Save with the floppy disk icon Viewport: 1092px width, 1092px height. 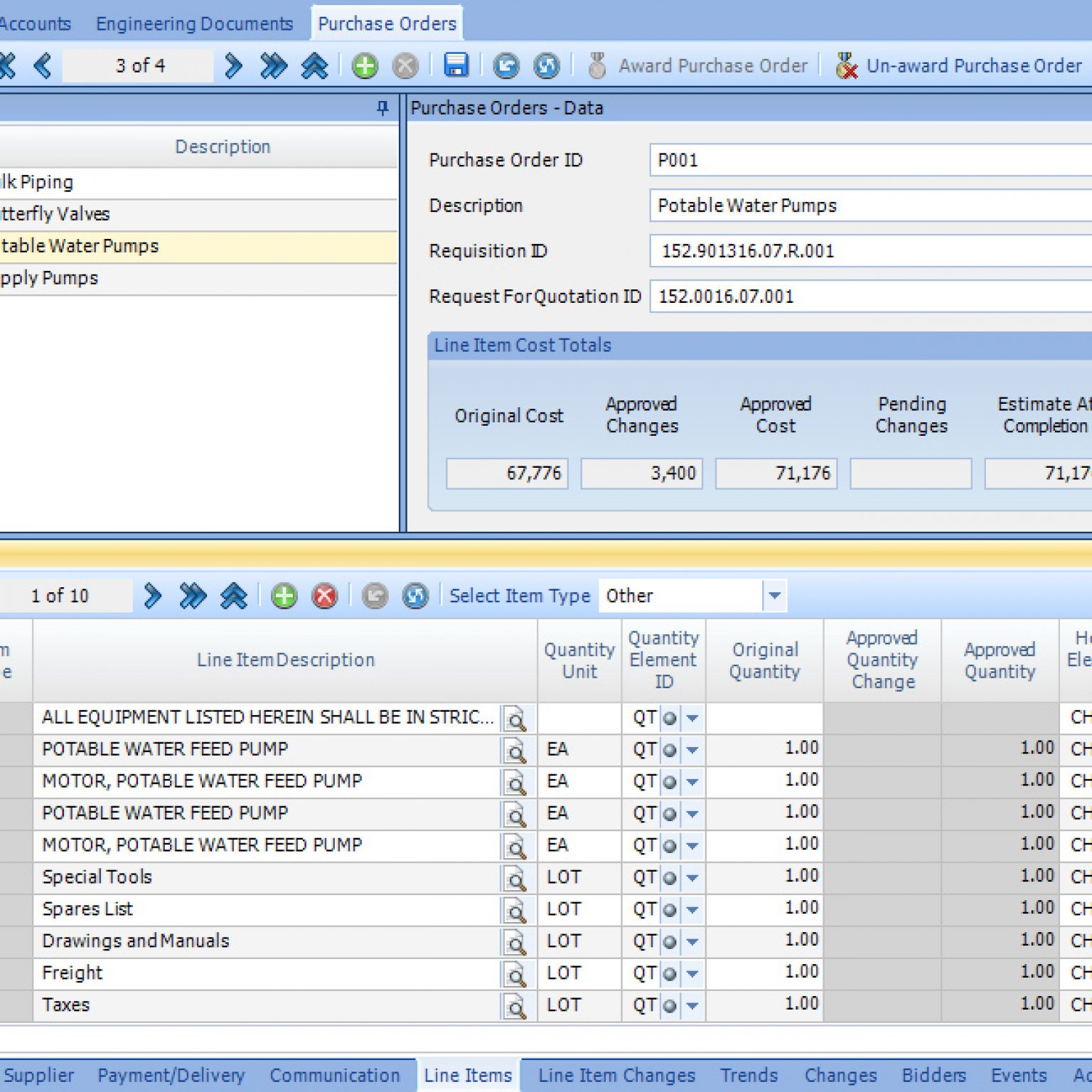point(456,65)
